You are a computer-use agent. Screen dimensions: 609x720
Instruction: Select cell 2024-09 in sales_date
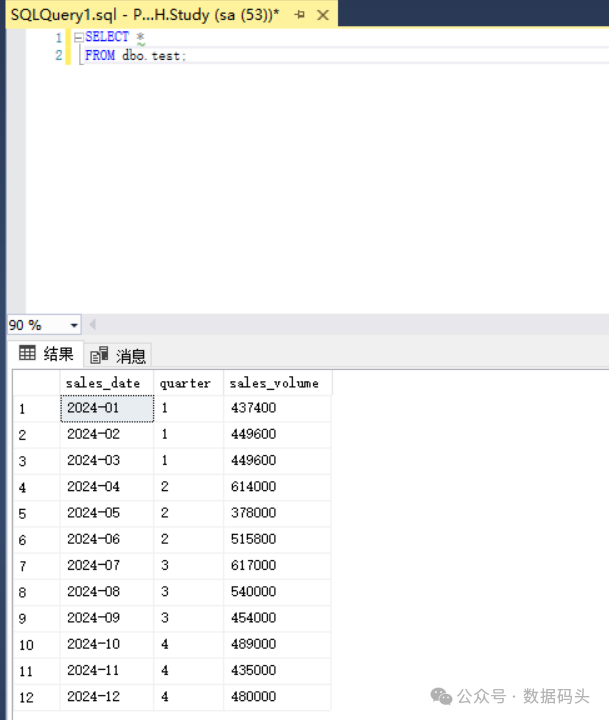107,618
